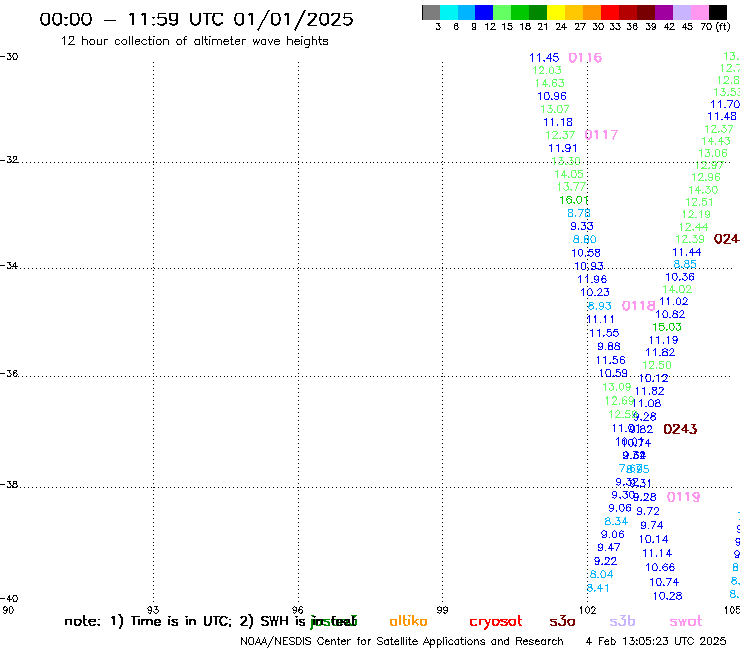Click the purple 39–42 ft legend swatch

click(x=664, y=12)
